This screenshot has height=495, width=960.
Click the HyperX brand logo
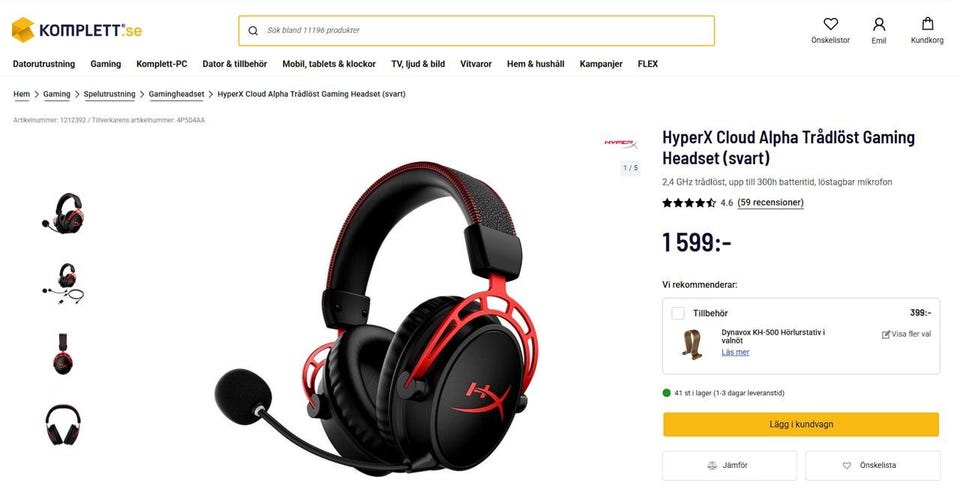click(621, 143)
